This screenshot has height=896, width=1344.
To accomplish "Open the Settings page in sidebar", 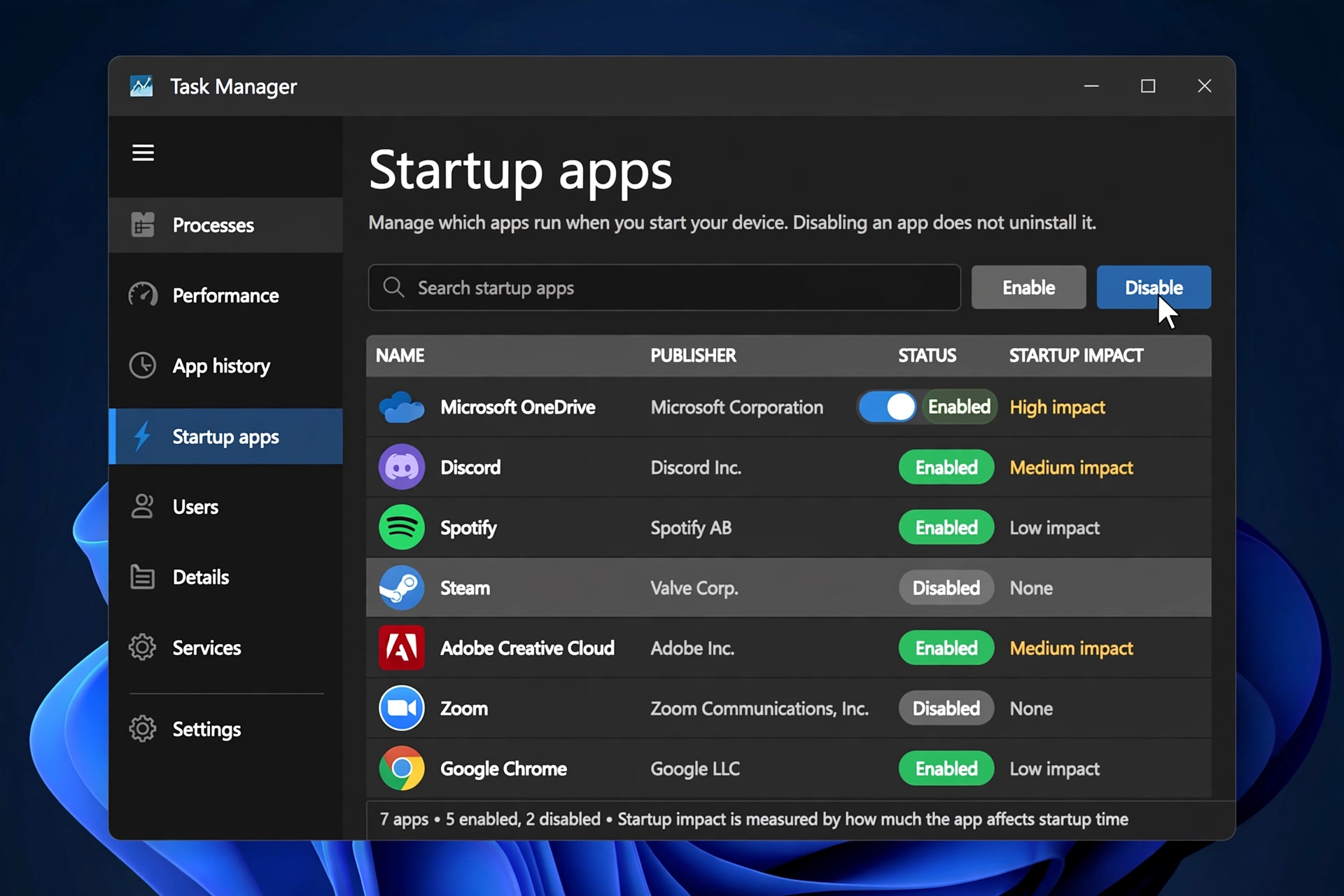I will (x=226, y=729).
